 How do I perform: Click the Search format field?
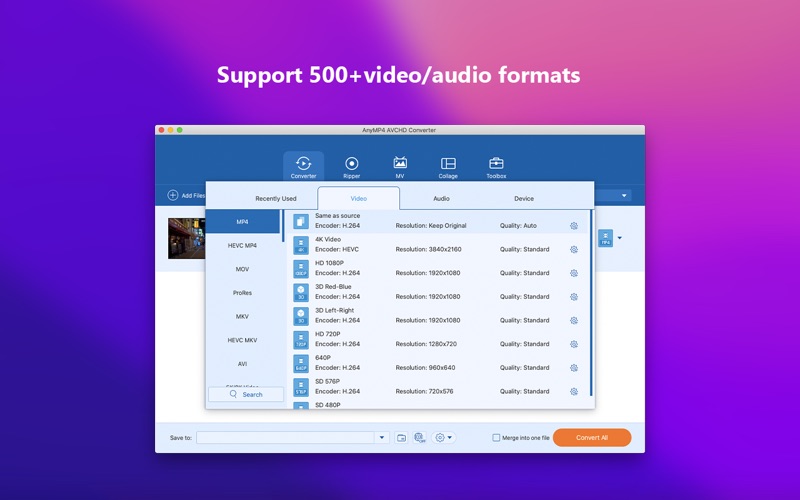(x=246, y=394)
